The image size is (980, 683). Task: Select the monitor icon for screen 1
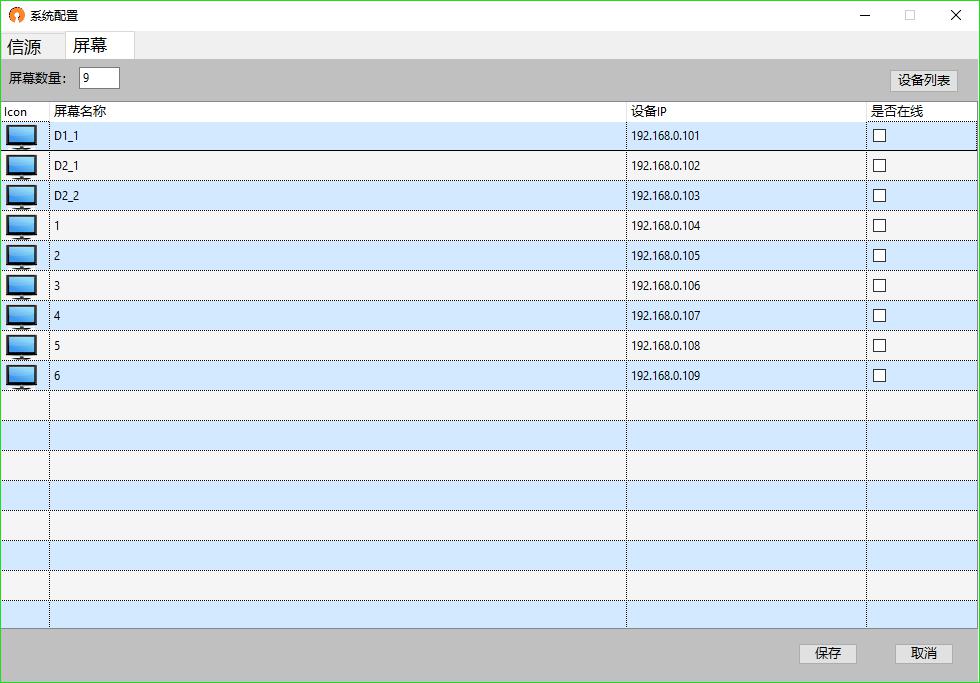click(22, 226)
